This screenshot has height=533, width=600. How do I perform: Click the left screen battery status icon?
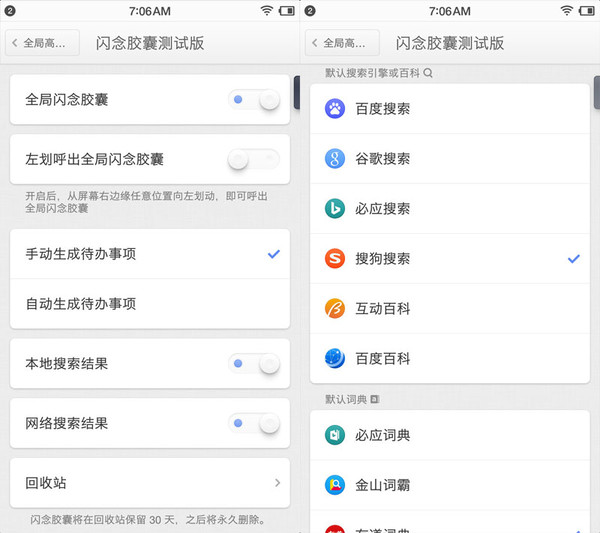(x=287, y=11)
